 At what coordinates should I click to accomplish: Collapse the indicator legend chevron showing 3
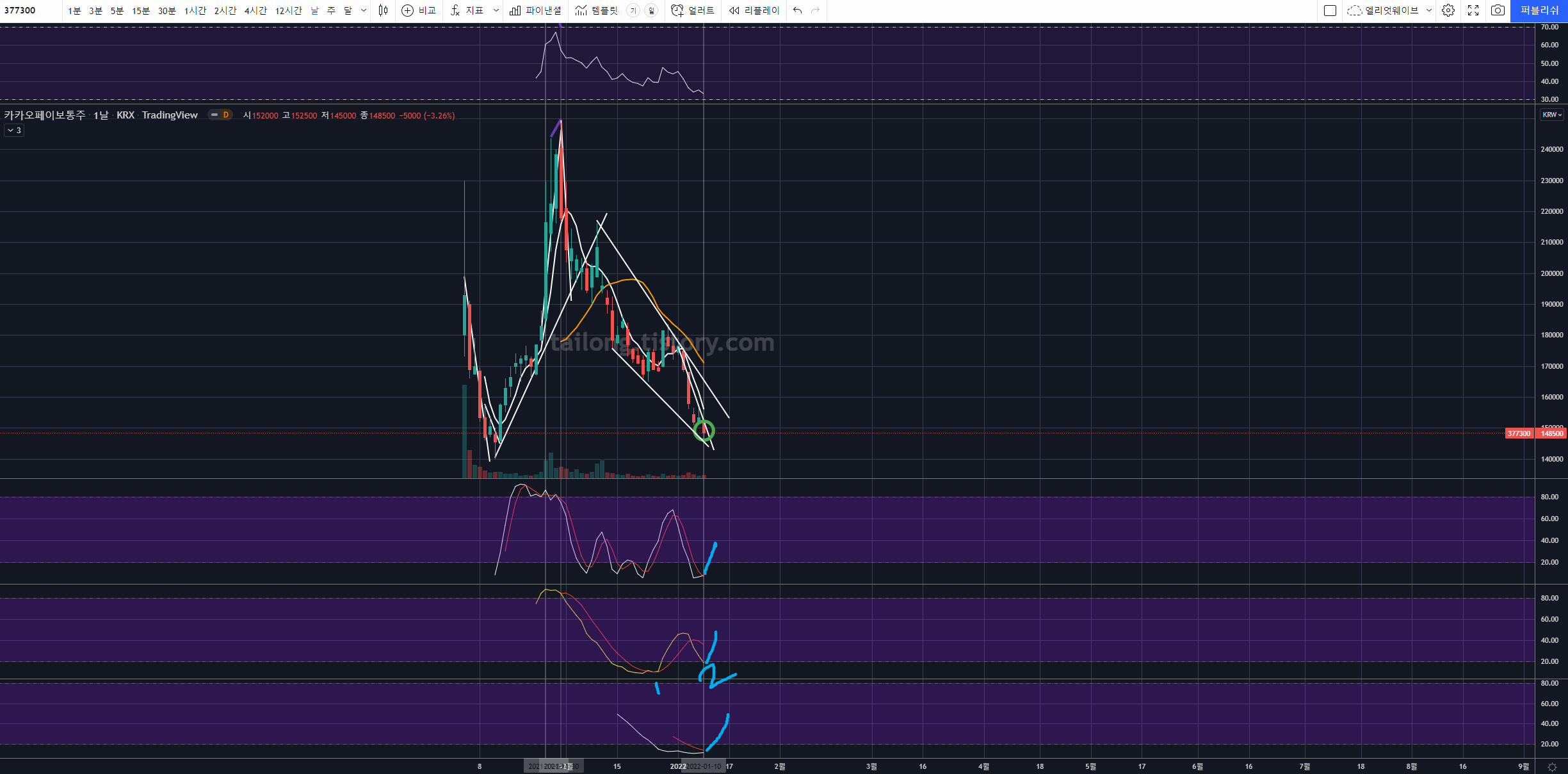tap(14, 131)
